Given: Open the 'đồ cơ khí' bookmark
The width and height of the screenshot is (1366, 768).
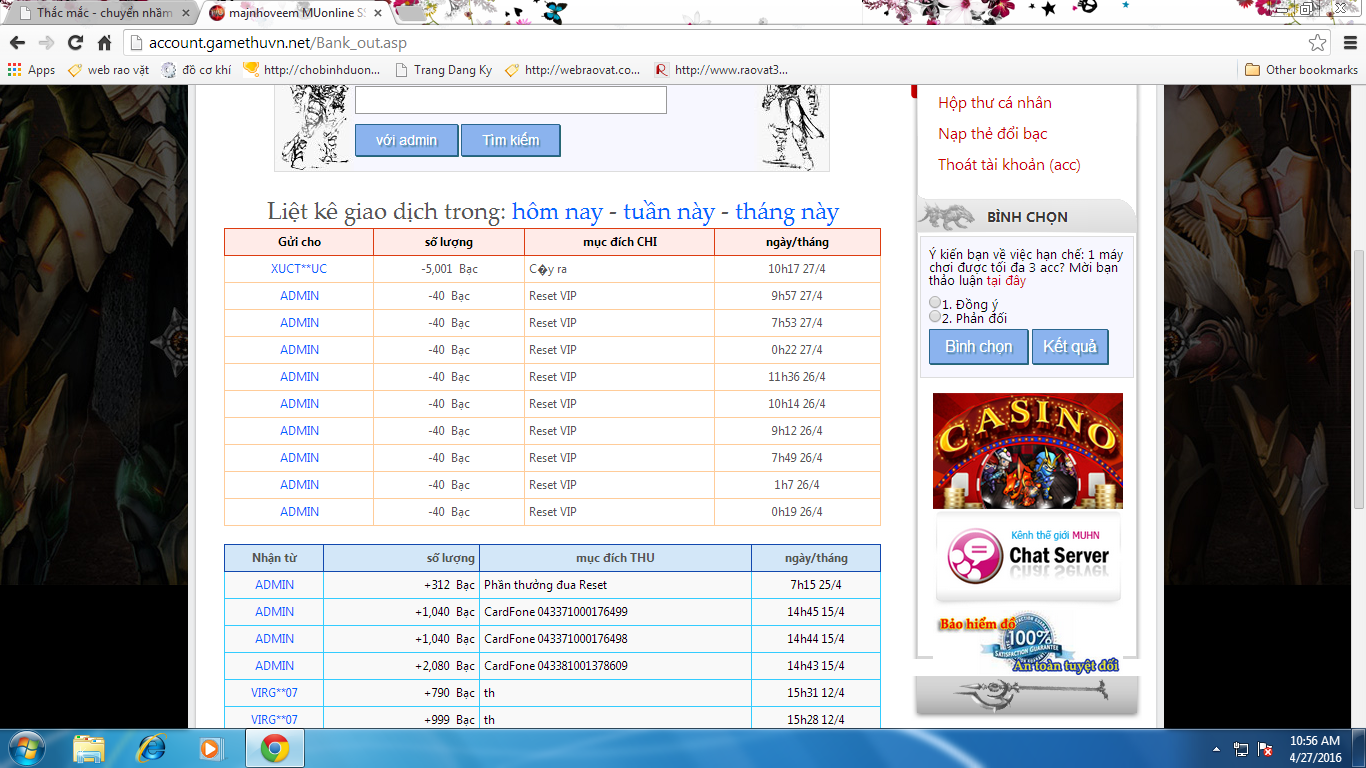Looking at the screenshot, I should (196, 70).
